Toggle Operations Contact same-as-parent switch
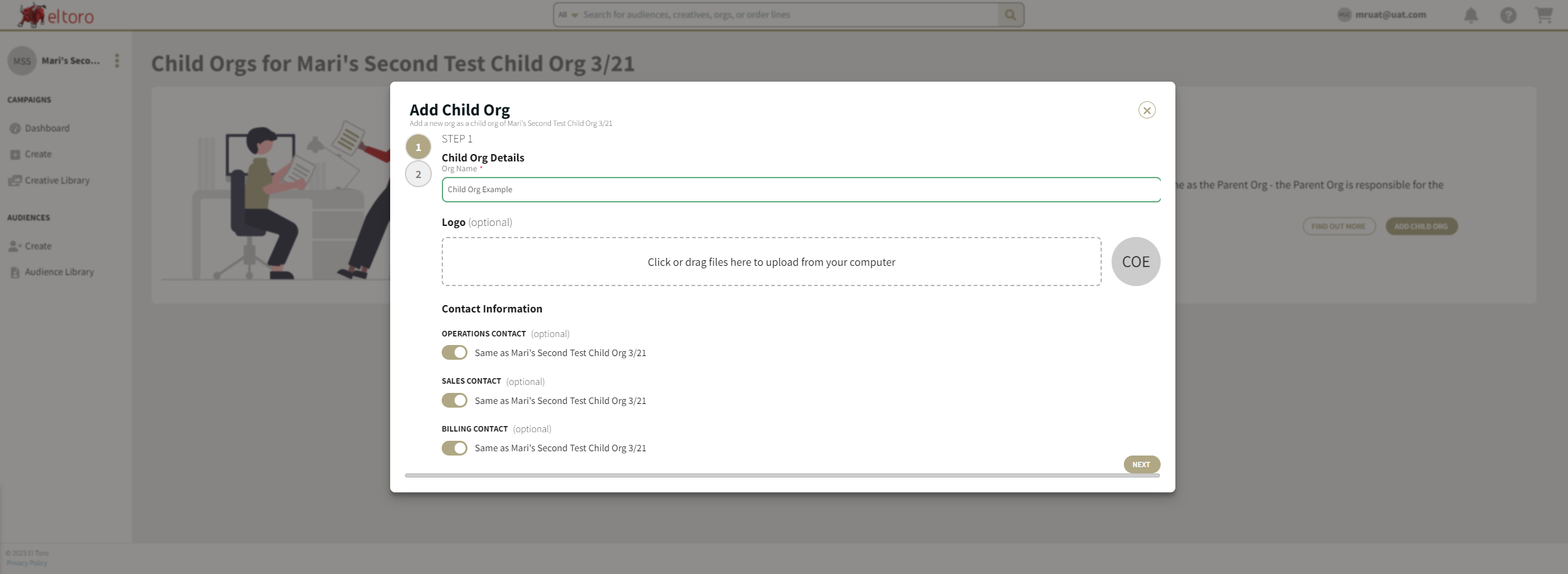This screenshot has width=1568, height=574. pos(455,352)
